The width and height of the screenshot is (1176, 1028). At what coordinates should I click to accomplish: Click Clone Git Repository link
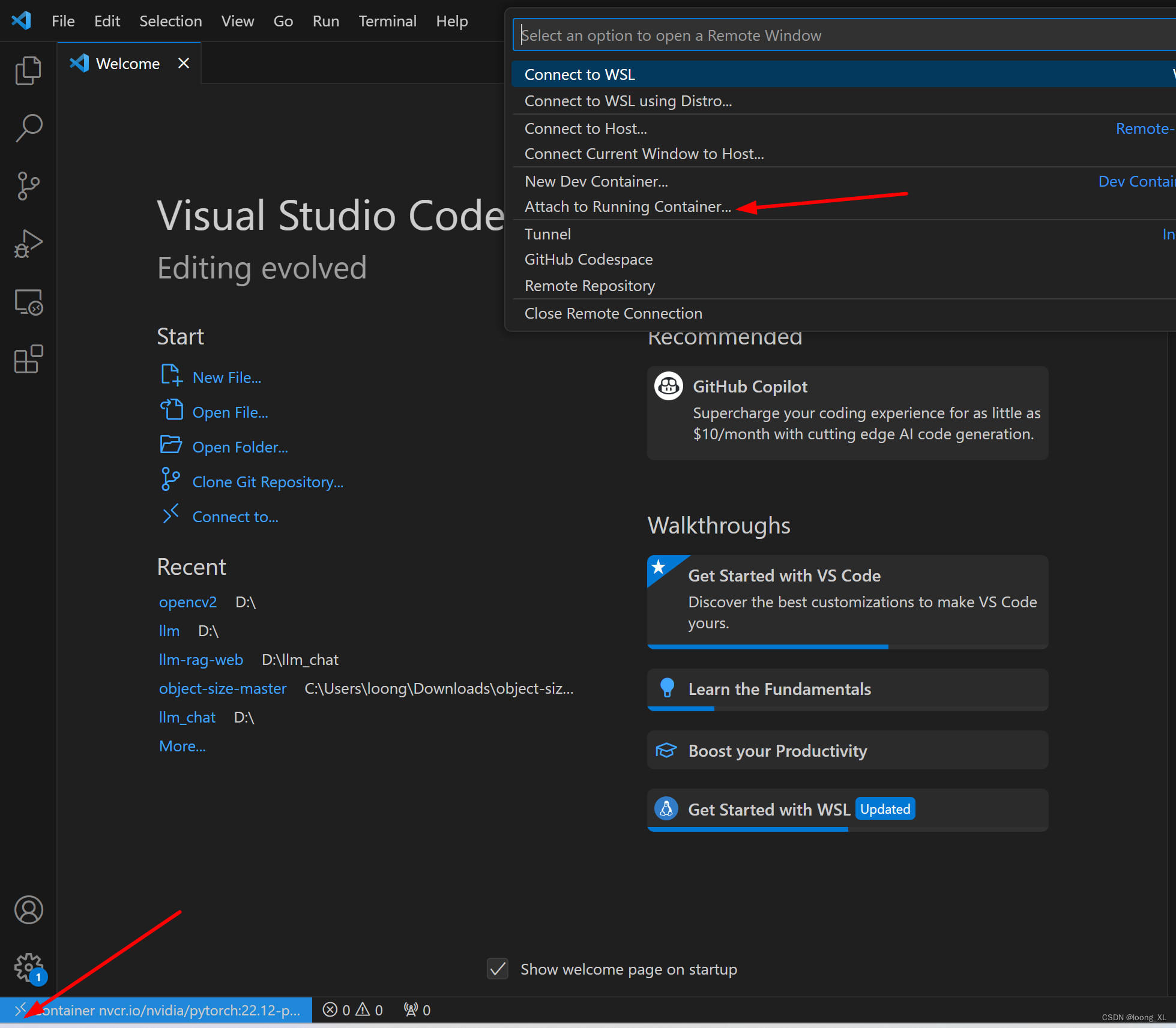(268, 481)
